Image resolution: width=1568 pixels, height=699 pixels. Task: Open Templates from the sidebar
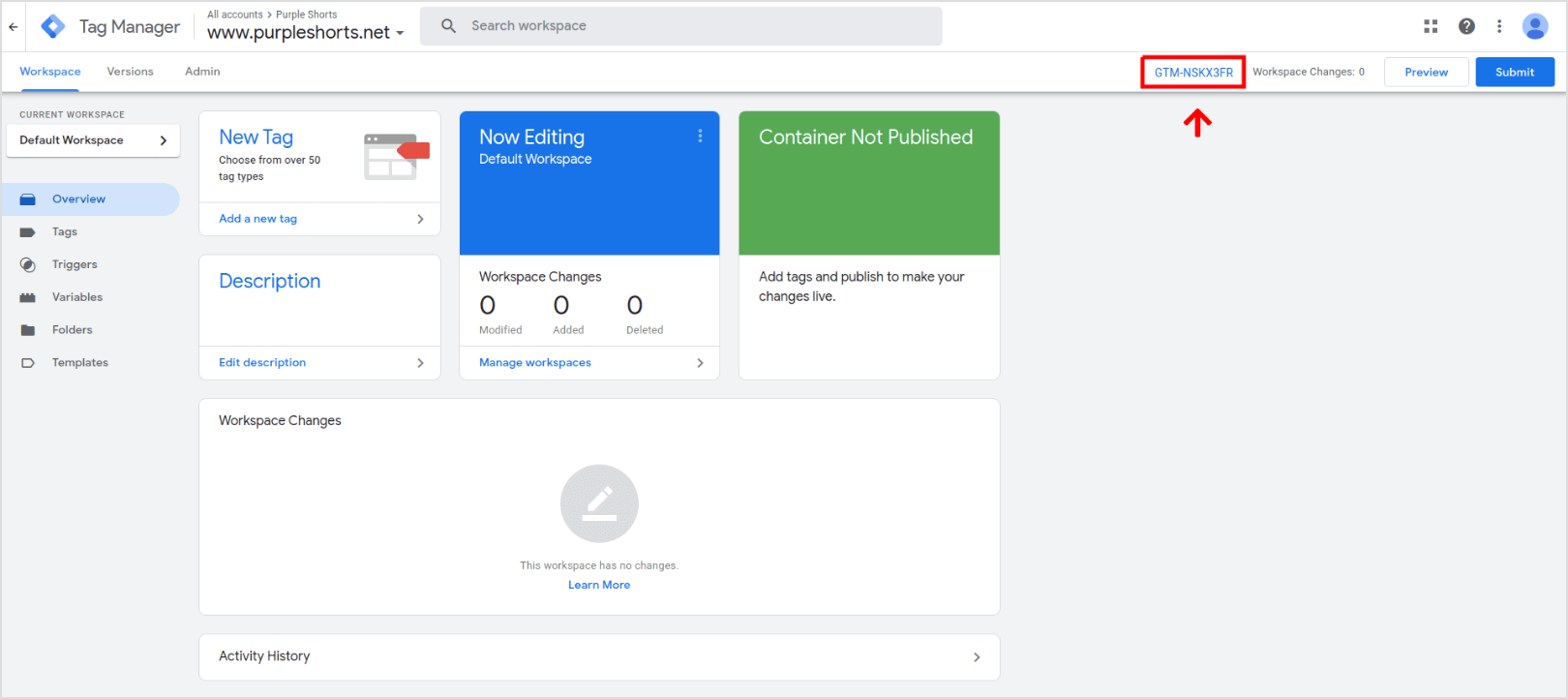[79, 363]
